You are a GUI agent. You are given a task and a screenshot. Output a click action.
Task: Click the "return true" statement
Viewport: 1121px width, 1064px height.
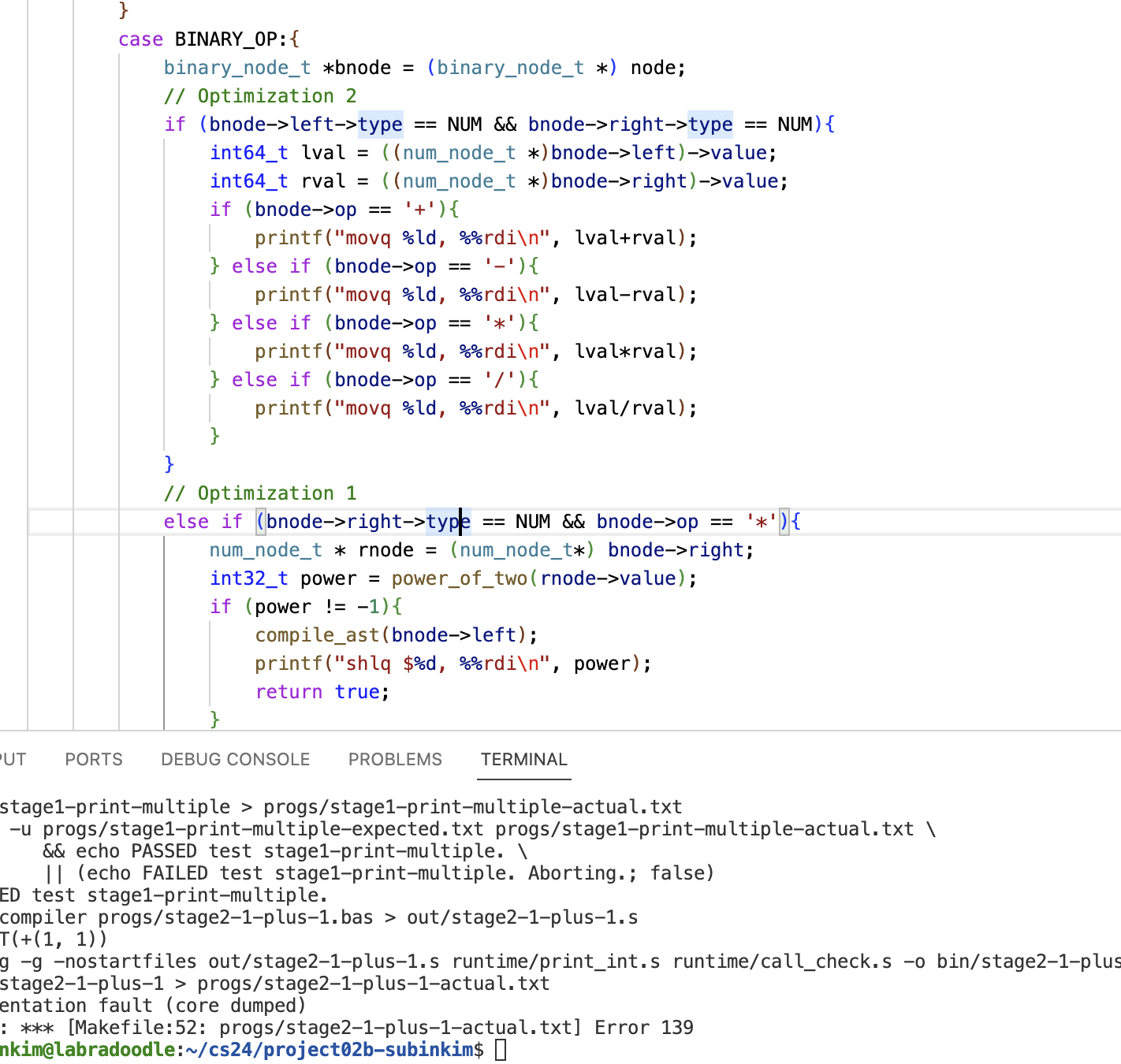point(322,692)
